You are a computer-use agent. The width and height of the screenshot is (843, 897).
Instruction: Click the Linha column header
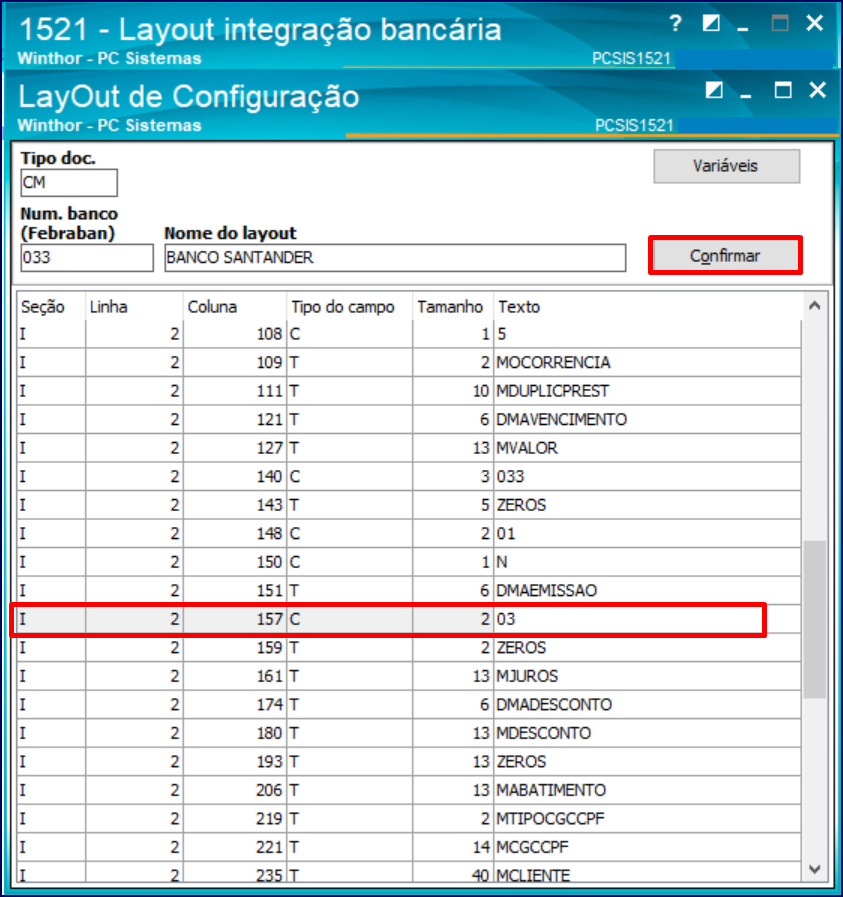[x=134, y=307]
